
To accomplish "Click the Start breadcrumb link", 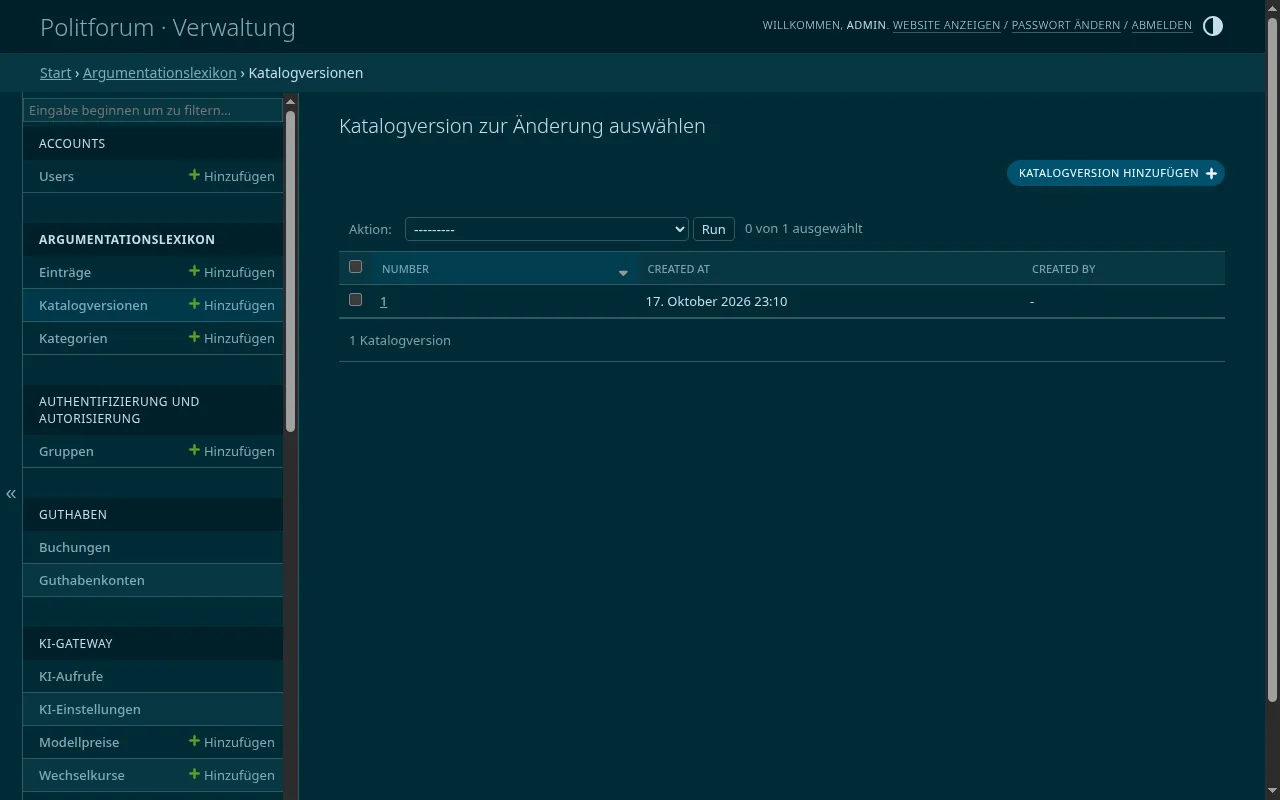I will point(55,73).
